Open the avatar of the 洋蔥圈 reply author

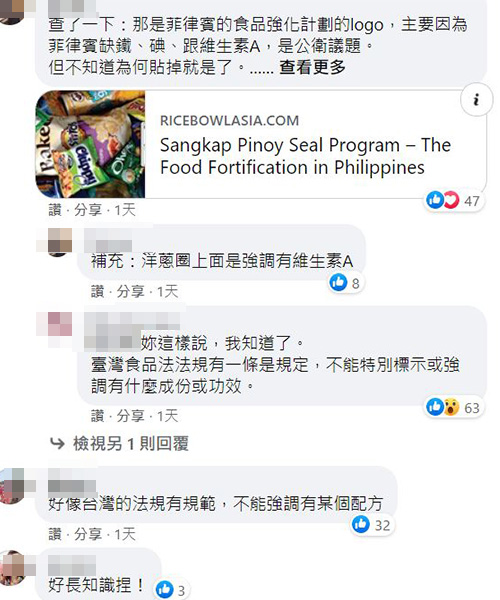[60, 240]
